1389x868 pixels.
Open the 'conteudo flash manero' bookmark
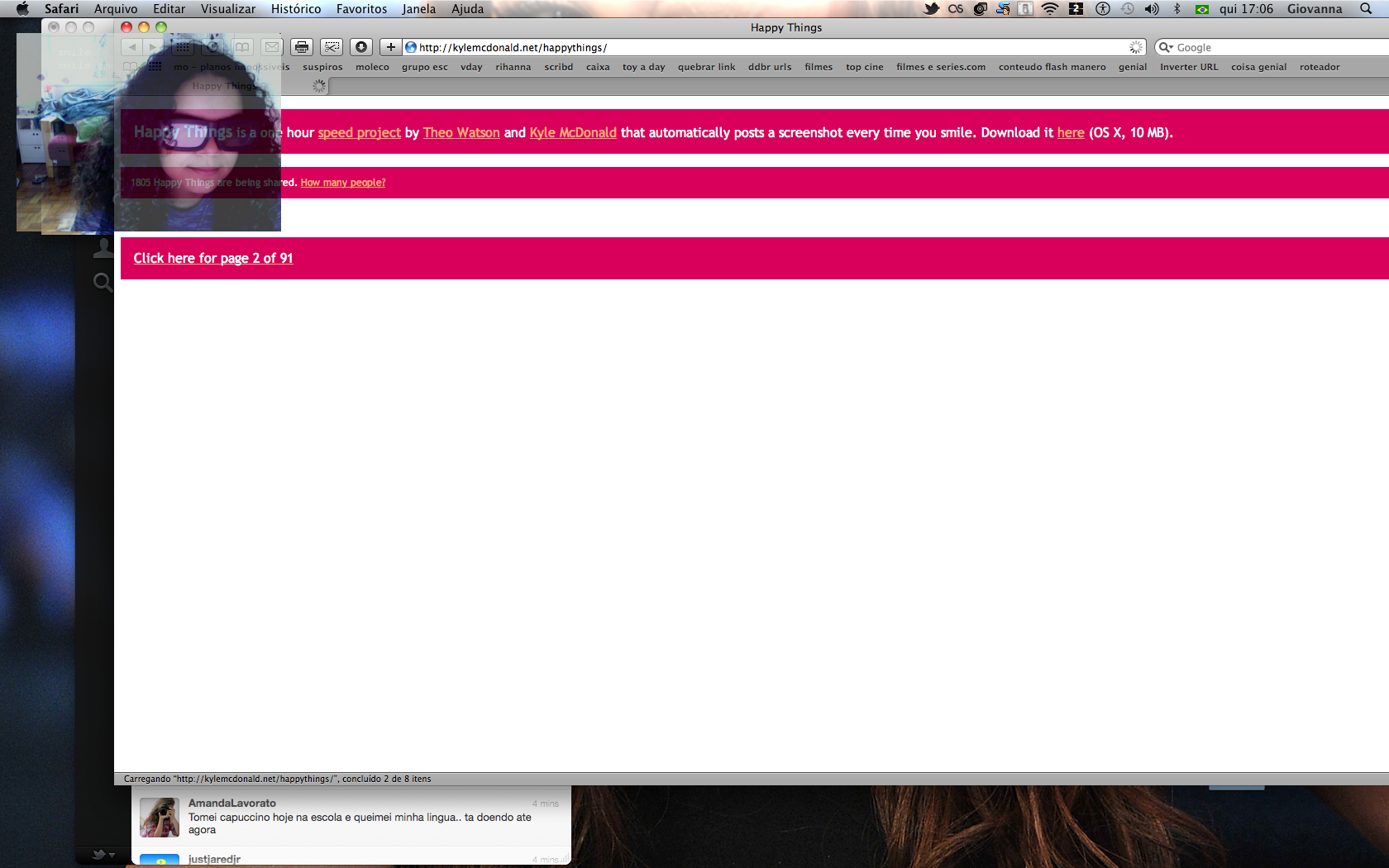1052,67
